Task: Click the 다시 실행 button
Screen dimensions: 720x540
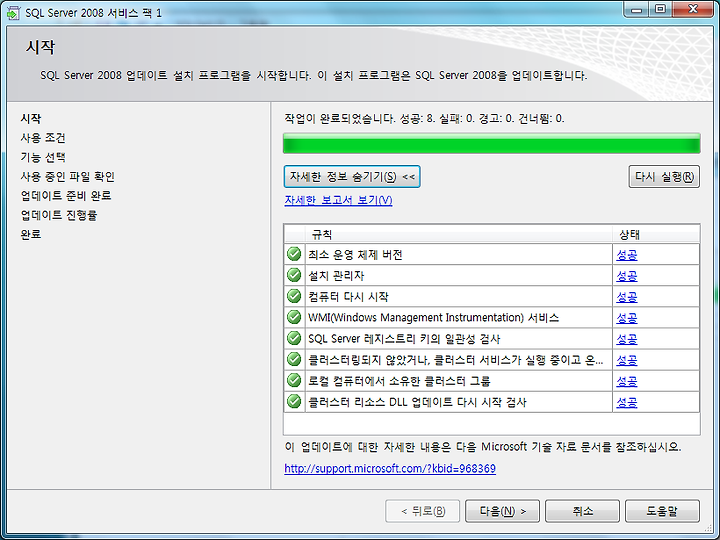Action: pos(664,177)
